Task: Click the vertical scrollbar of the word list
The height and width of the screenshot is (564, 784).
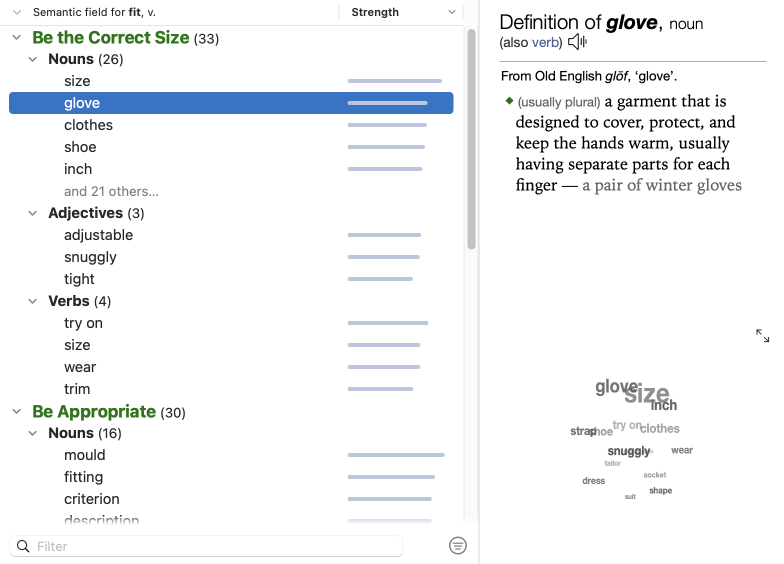Action: pyautogui.click(x=471, y=140)
